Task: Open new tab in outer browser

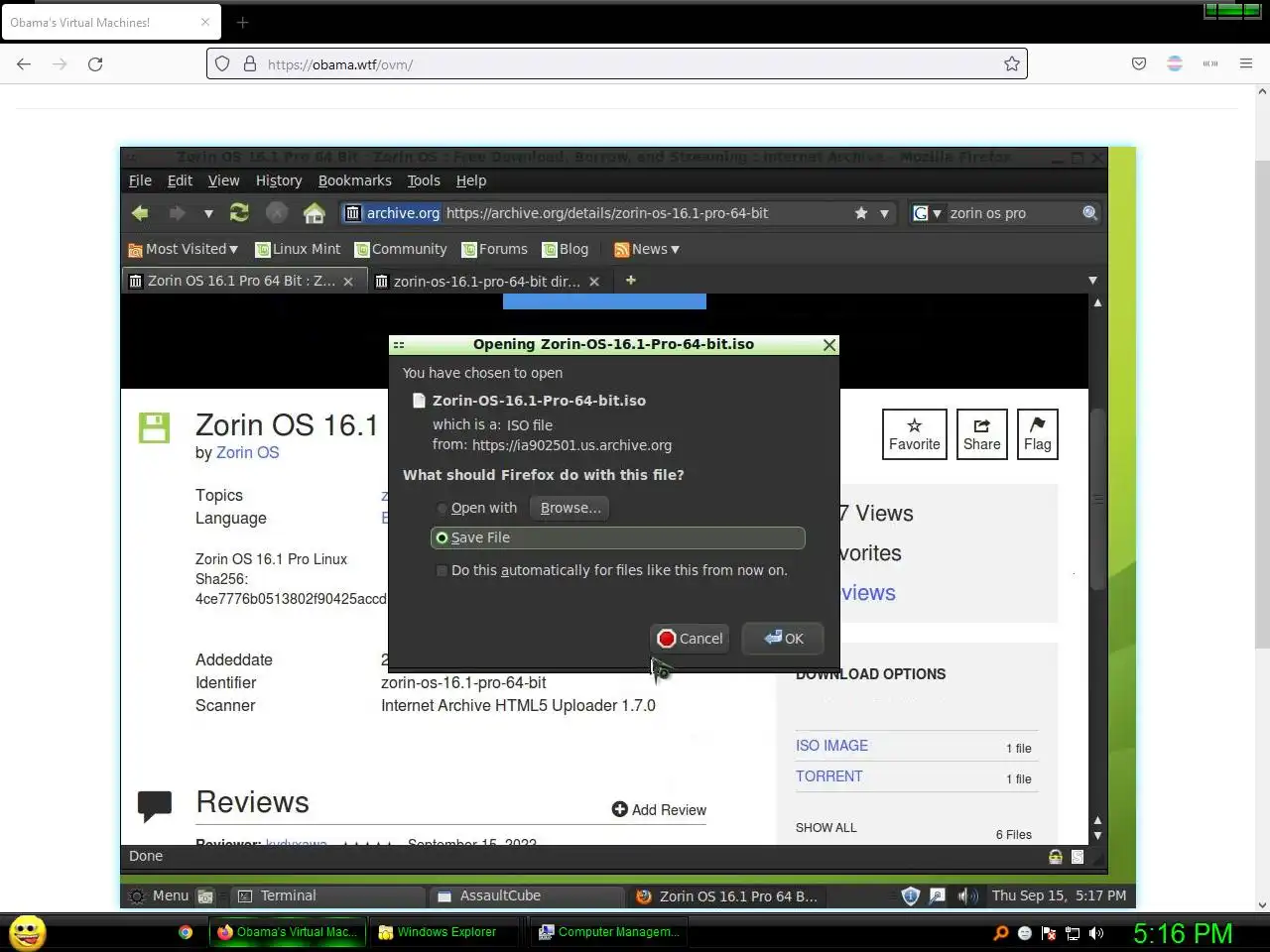Action: point(242,22)
